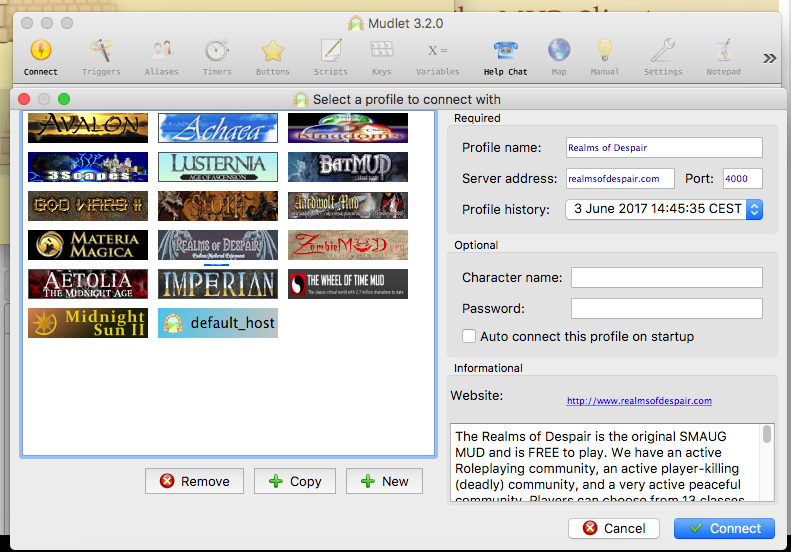Enable Auto connect this profile on startup

click(x=469, y=336)
